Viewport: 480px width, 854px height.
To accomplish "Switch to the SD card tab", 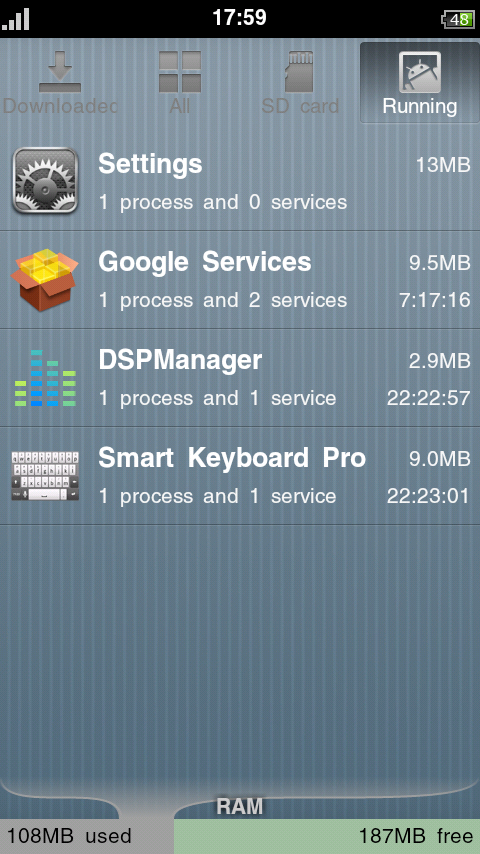I will (300, 82).
